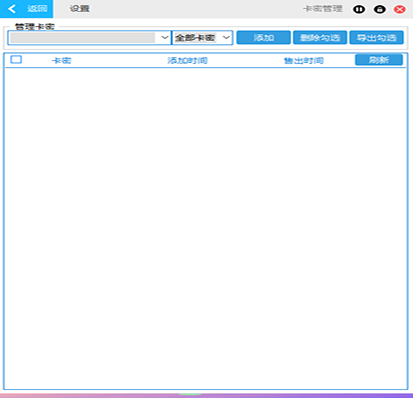This screenshot has width=413, height=398.
Task: Open the 设置 tab
Action: coord(79,9)
